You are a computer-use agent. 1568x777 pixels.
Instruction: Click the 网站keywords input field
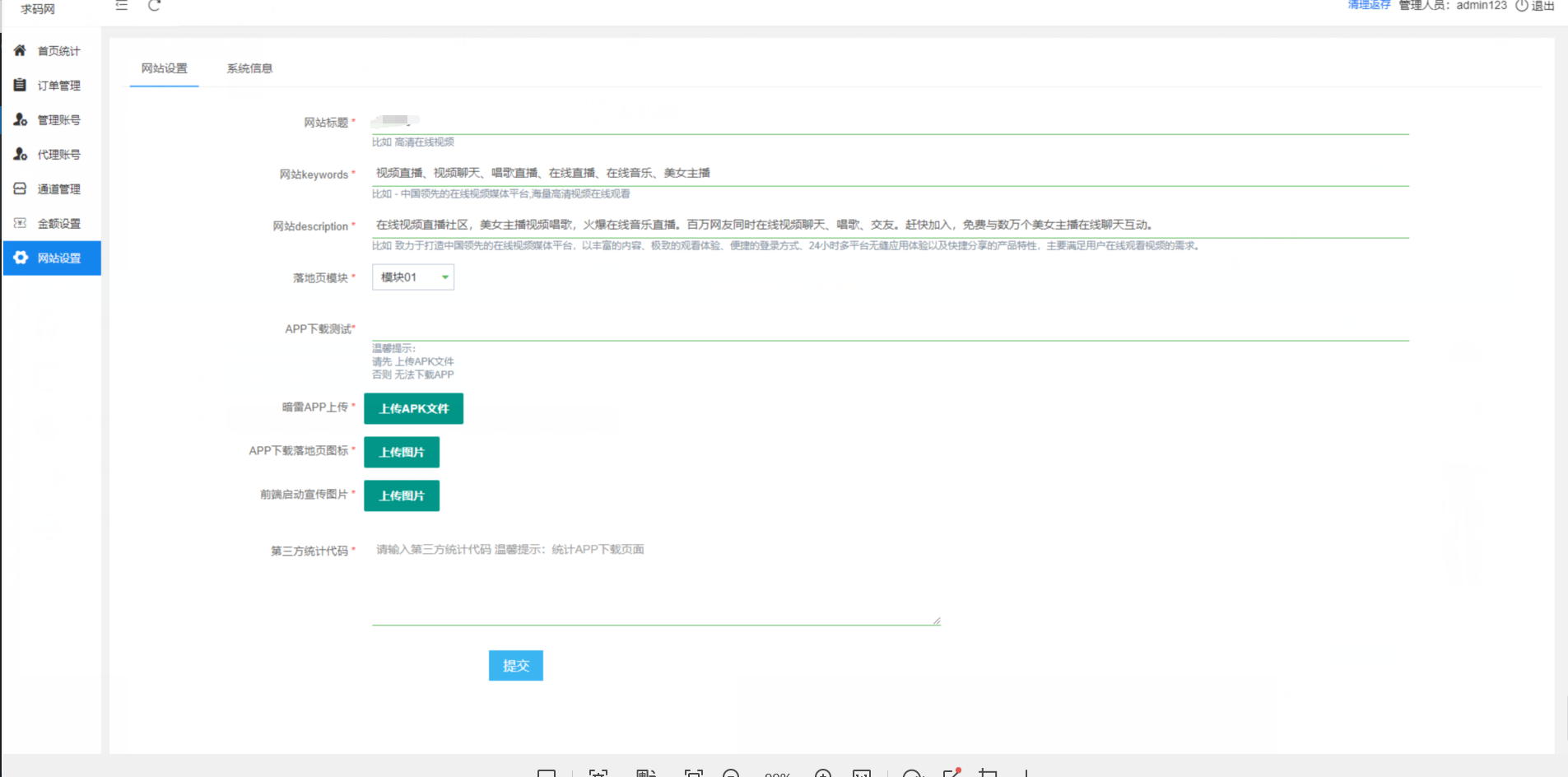click(889, 173)
